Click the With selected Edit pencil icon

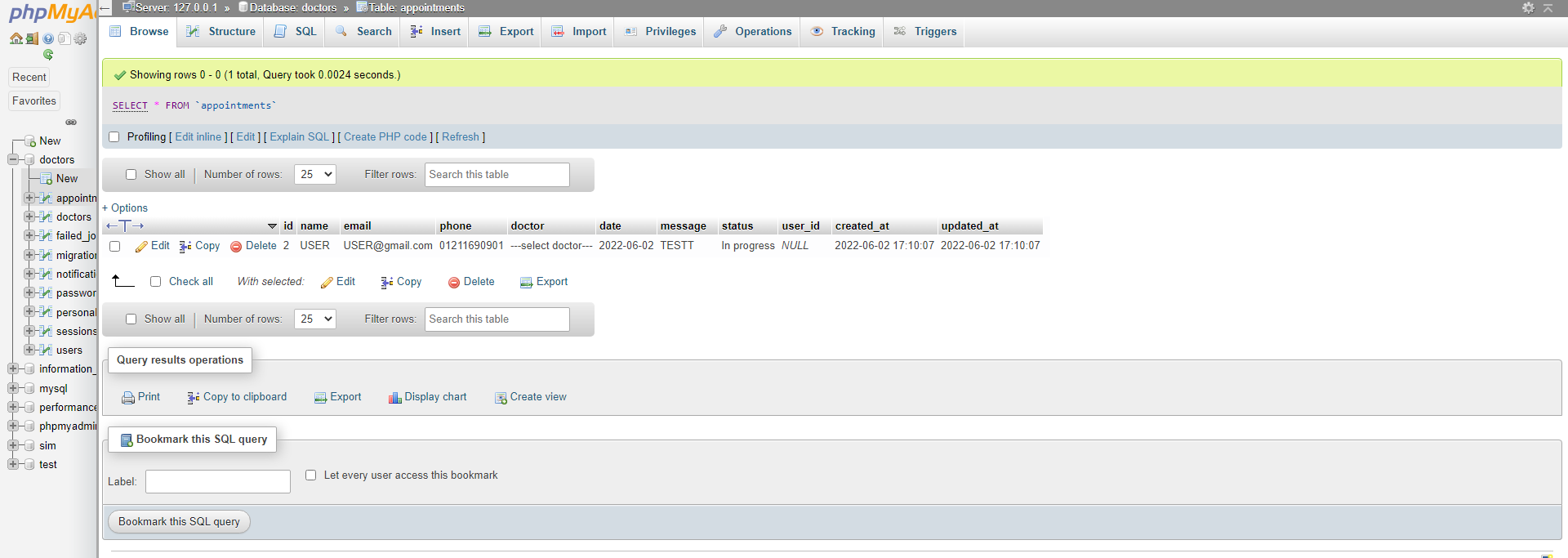[x=327, y=282]
